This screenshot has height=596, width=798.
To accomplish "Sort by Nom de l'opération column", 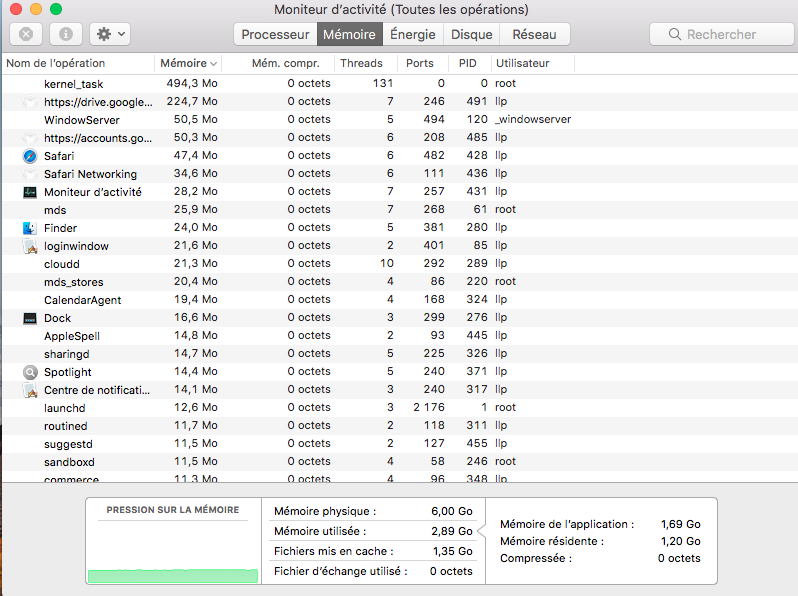I will 78,63.
